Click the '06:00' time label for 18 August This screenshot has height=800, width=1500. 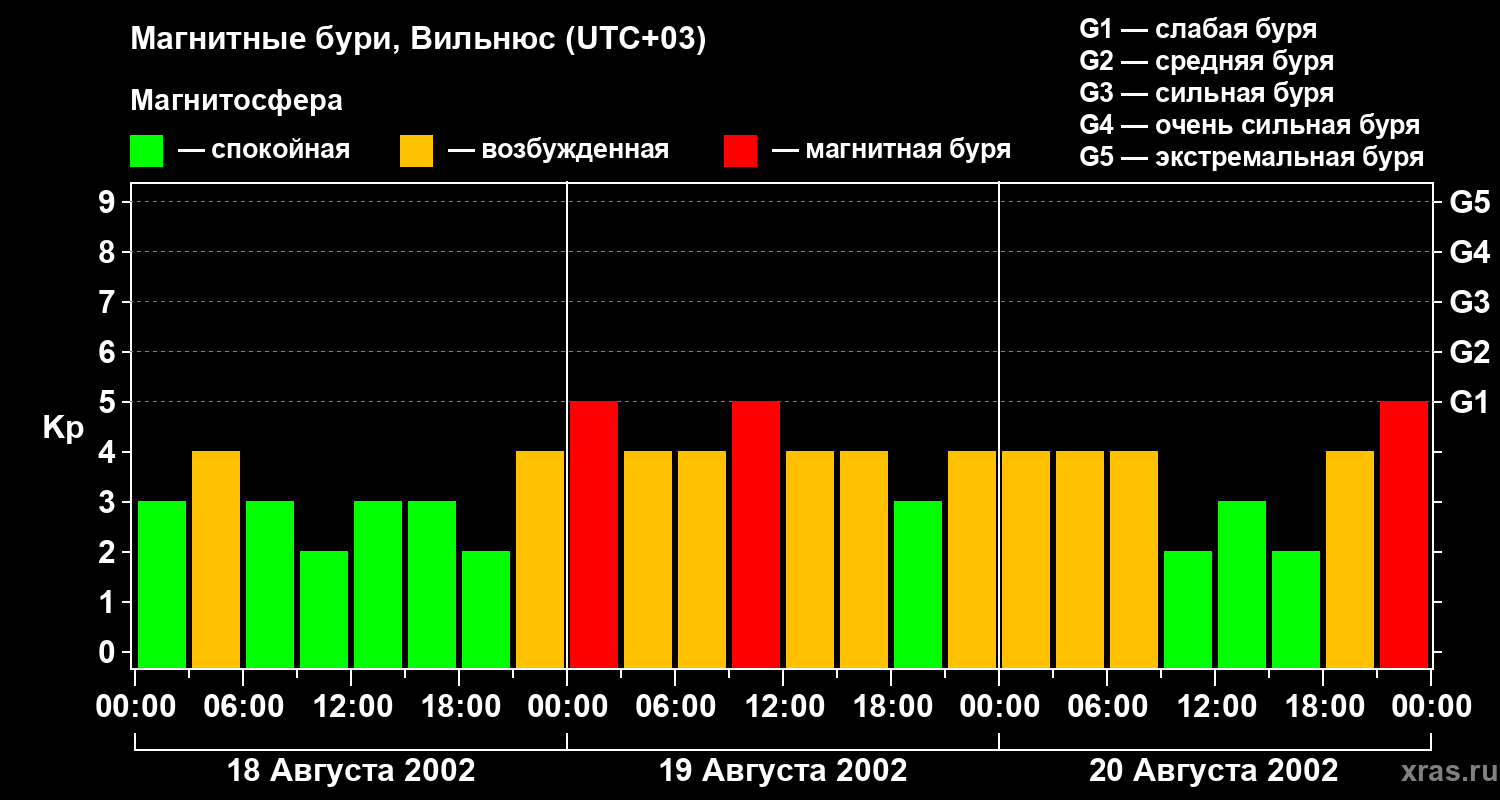click(x=243, y=707)
